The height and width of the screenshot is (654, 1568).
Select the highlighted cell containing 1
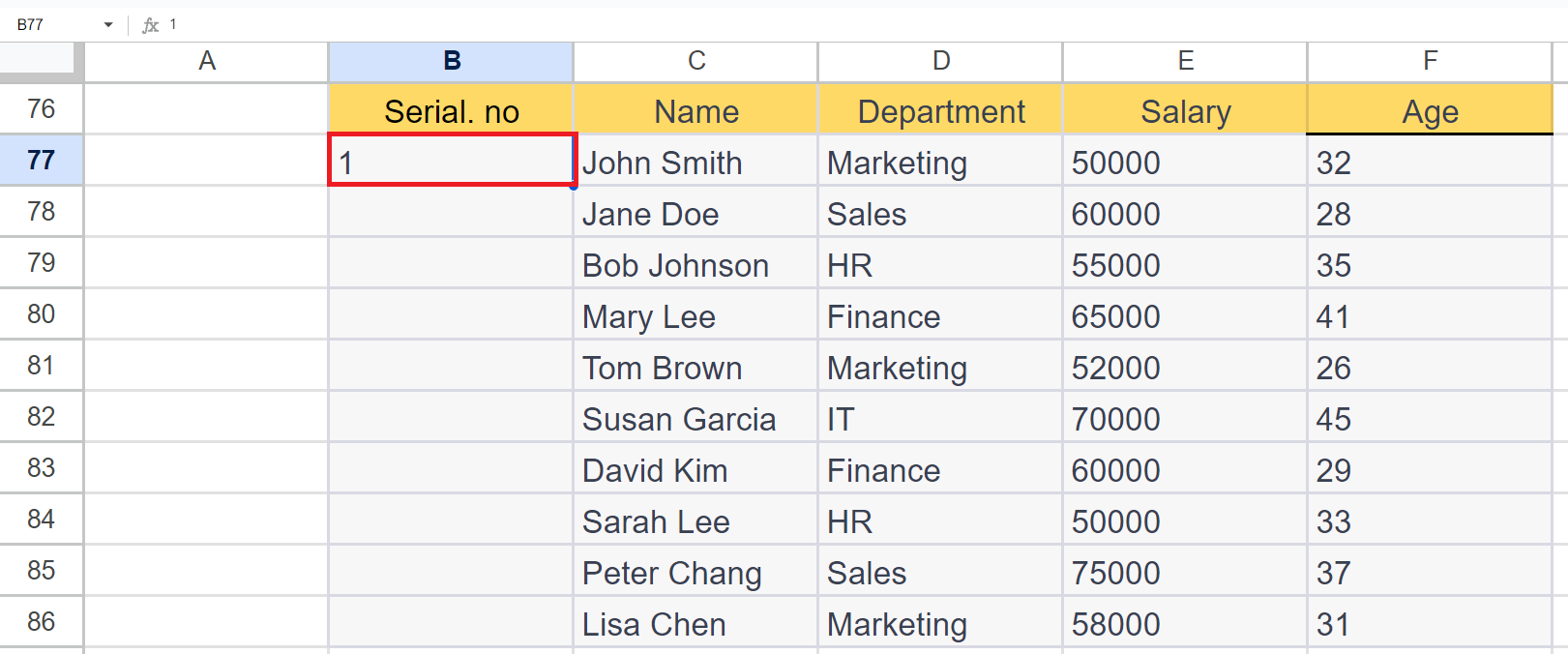pyautogui.click(x=451, y=162)
